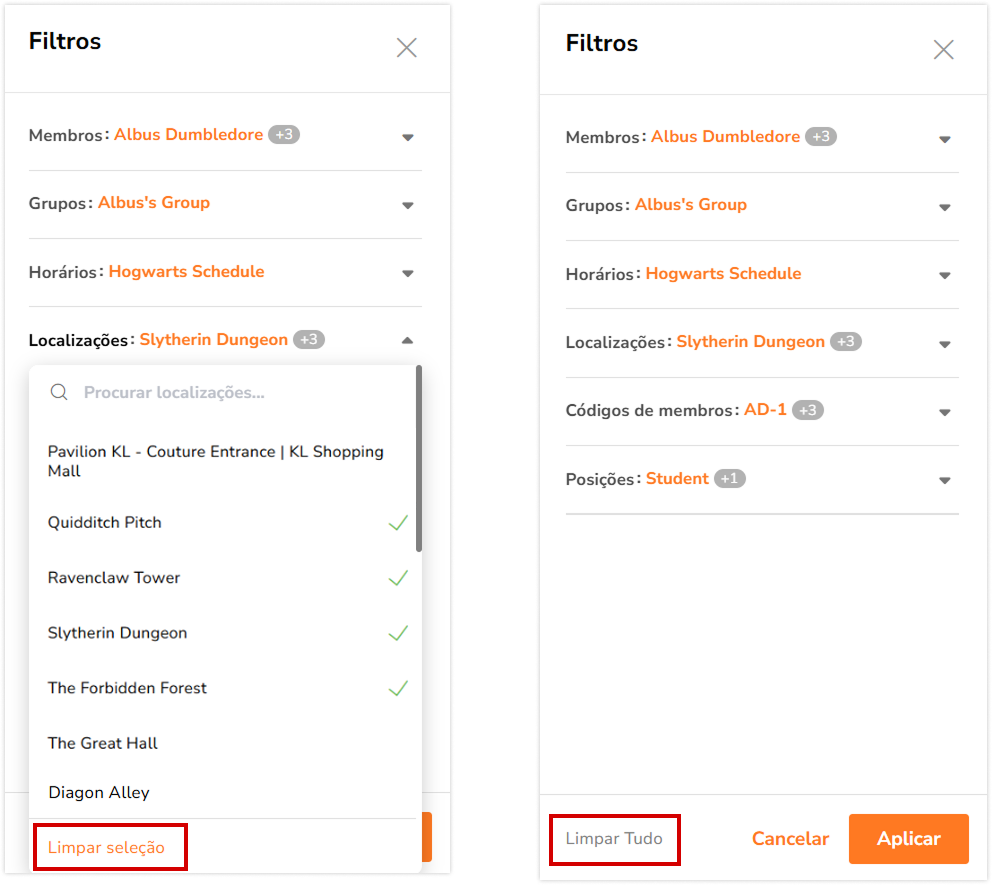992x885 pixels.
Task: Click the Aplicar button
Action: (908, 839)
